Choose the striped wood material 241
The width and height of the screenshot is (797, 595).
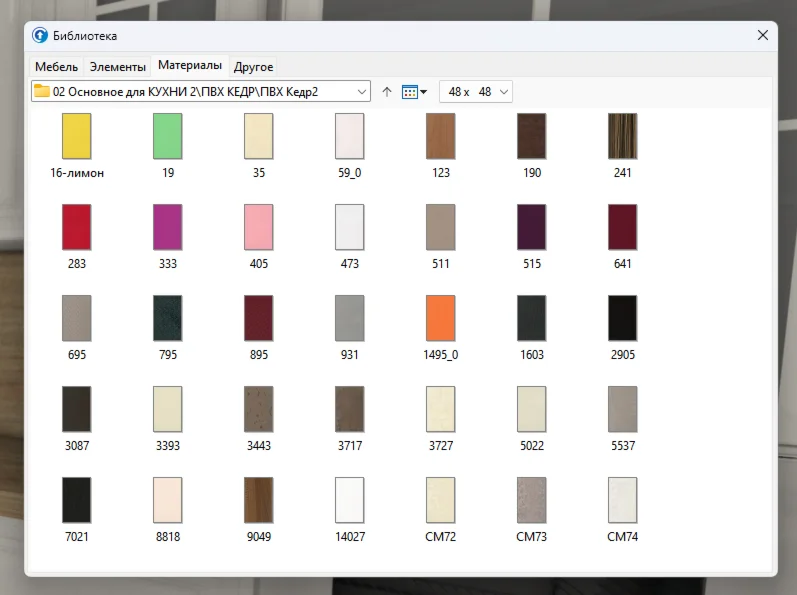pos(622,136)
